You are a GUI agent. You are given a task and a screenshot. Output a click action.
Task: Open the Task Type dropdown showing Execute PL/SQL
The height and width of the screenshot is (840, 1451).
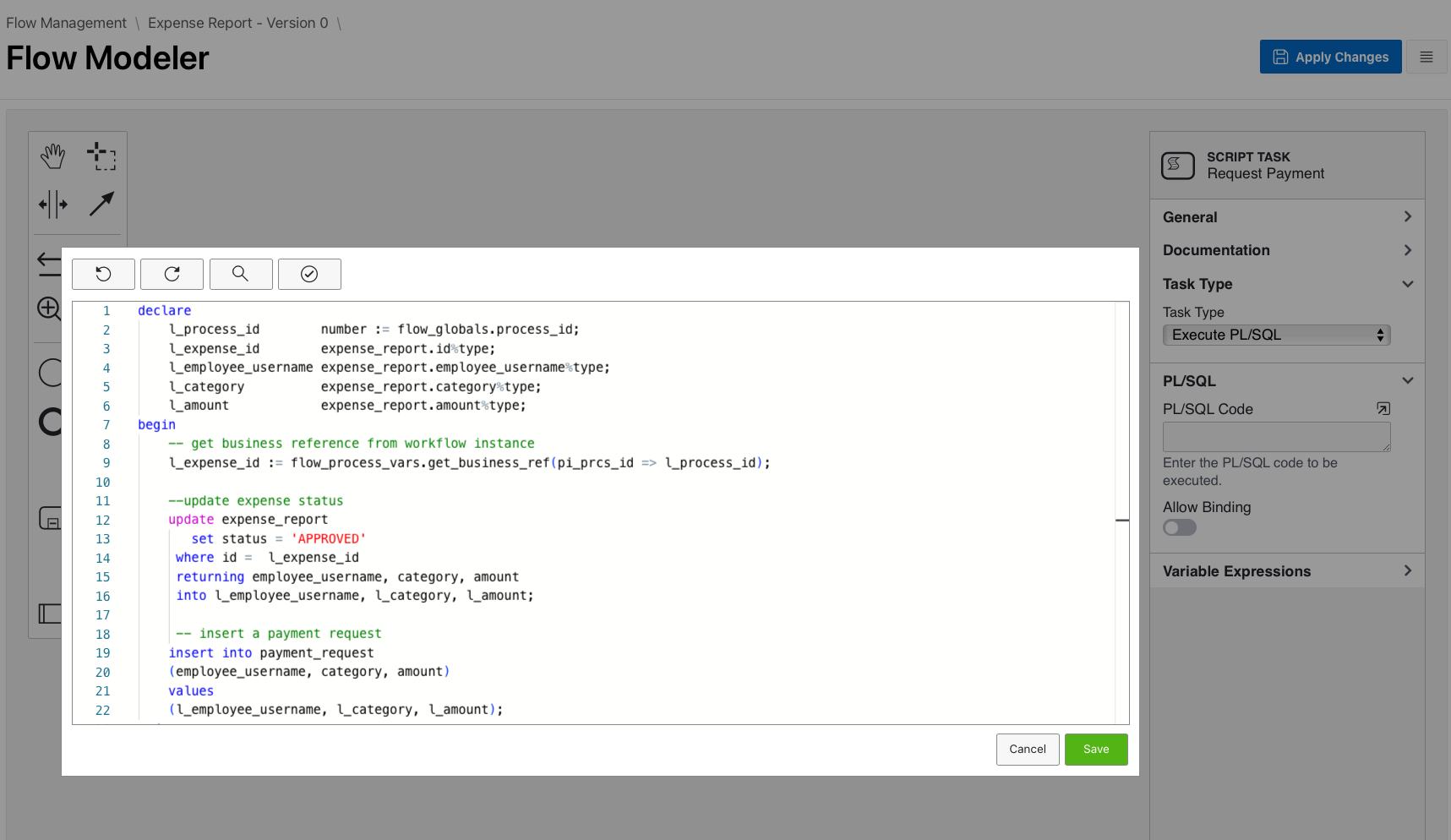(1275, 335)
